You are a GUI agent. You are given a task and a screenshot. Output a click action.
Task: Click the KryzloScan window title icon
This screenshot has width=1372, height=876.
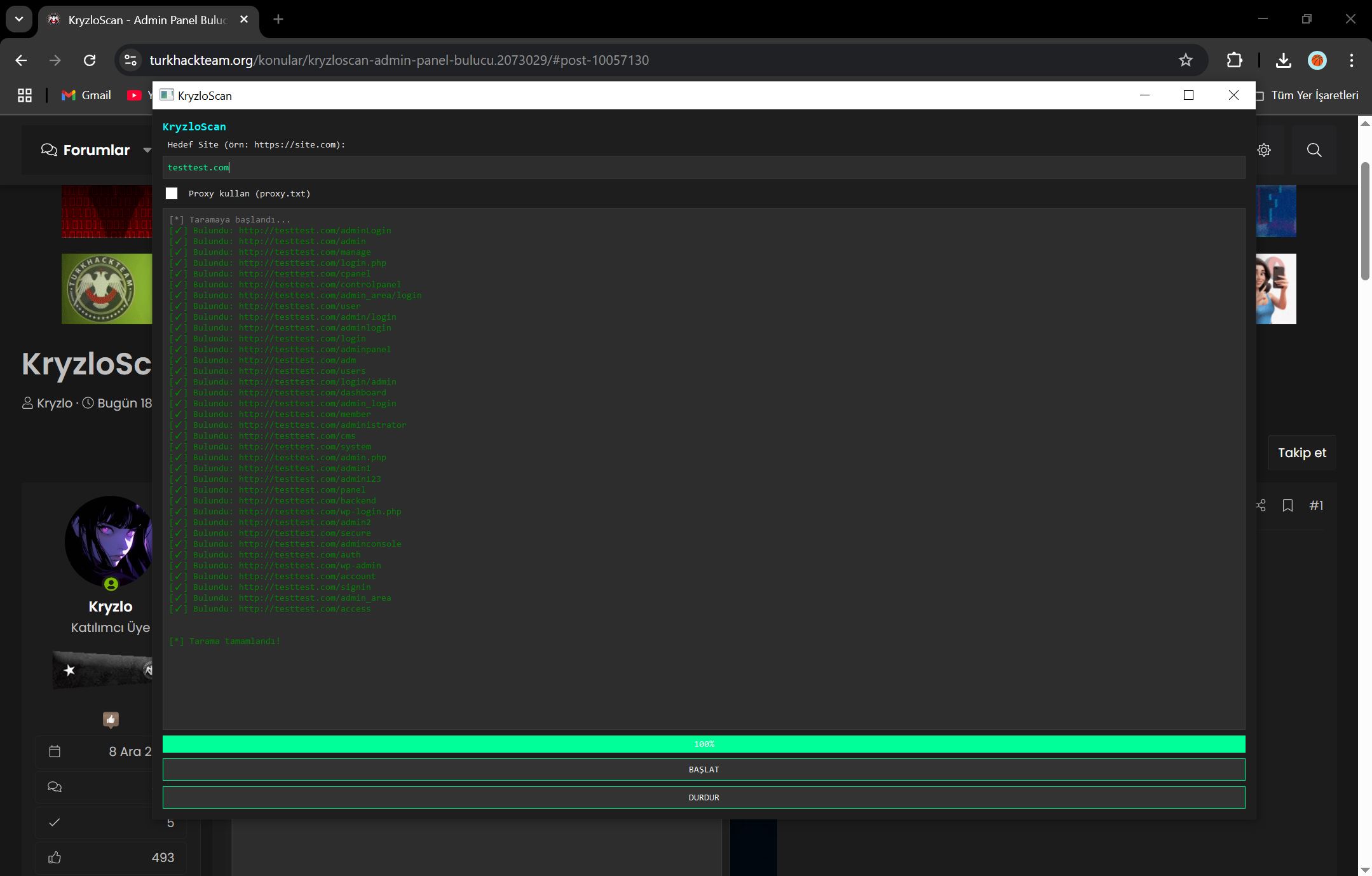point(166,95)
